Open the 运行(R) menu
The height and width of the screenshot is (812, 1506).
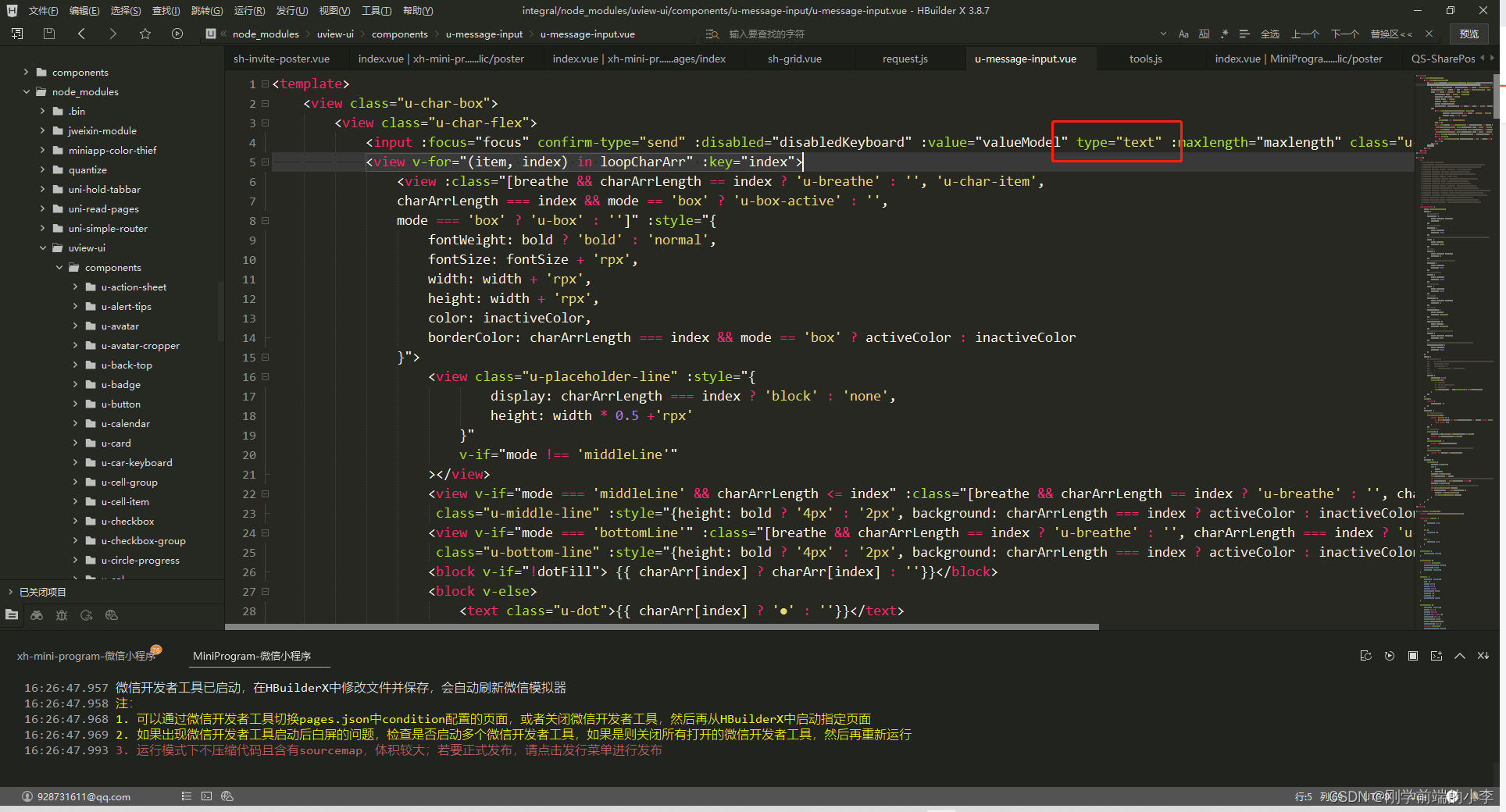click(x=249, y=11)
